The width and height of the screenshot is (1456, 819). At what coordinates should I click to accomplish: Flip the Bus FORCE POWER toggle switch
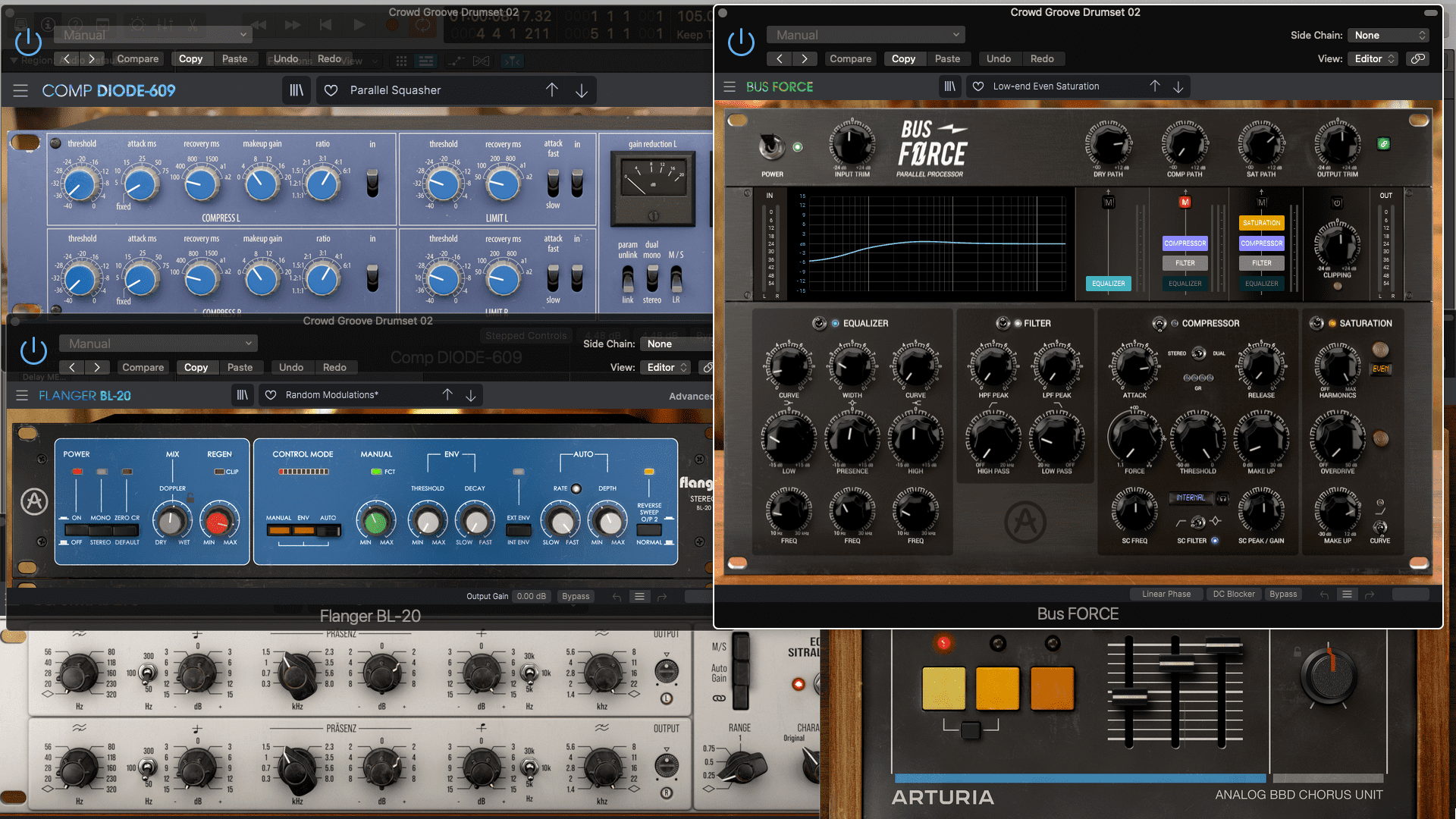point(771,146)
